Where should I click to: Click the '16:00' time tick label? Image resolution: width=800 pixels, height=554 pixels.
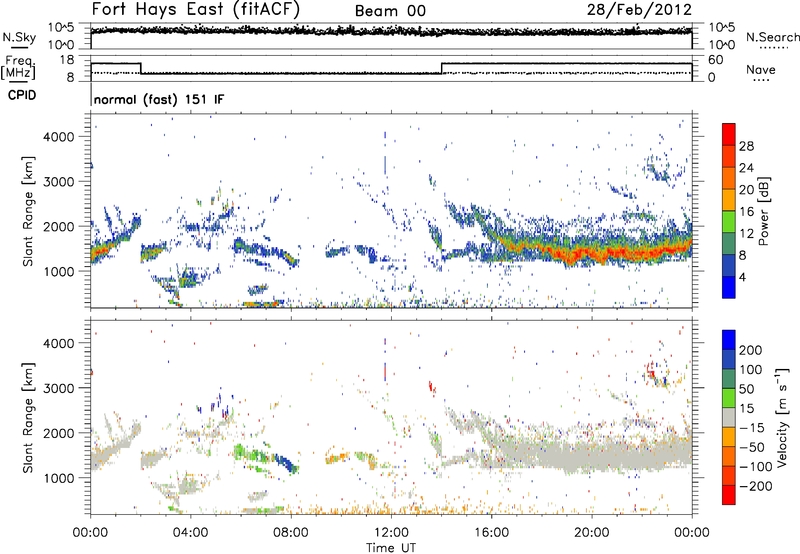pos(491,533)
